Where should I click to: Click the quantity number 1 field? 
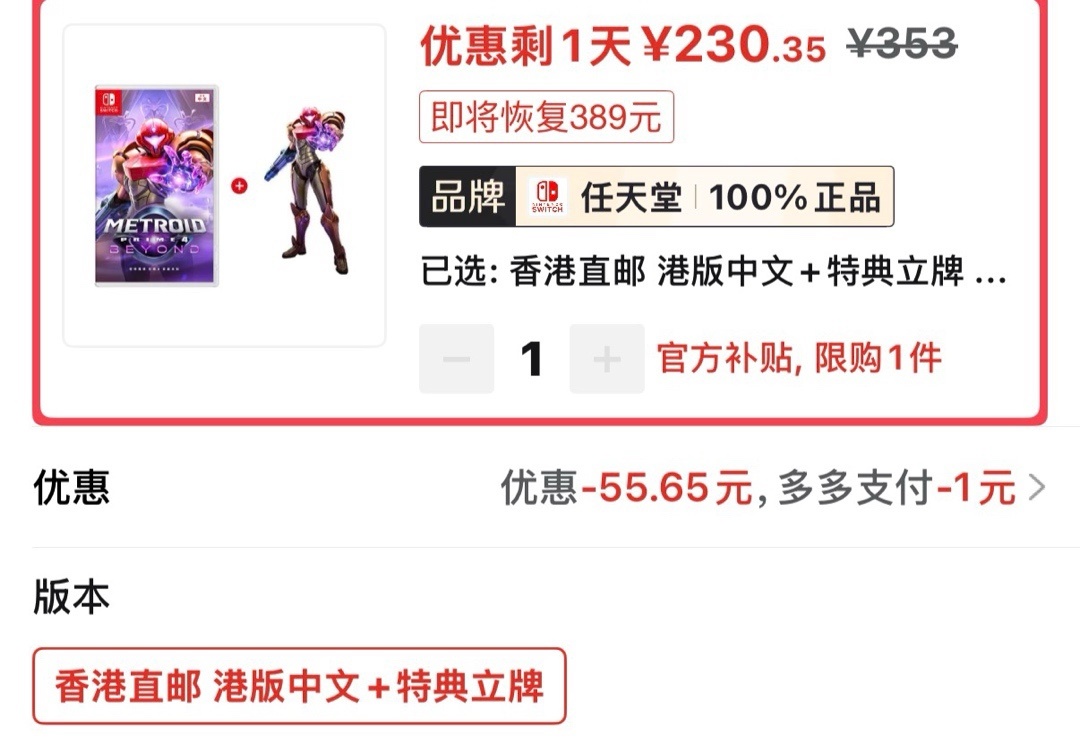coord(531,359)
